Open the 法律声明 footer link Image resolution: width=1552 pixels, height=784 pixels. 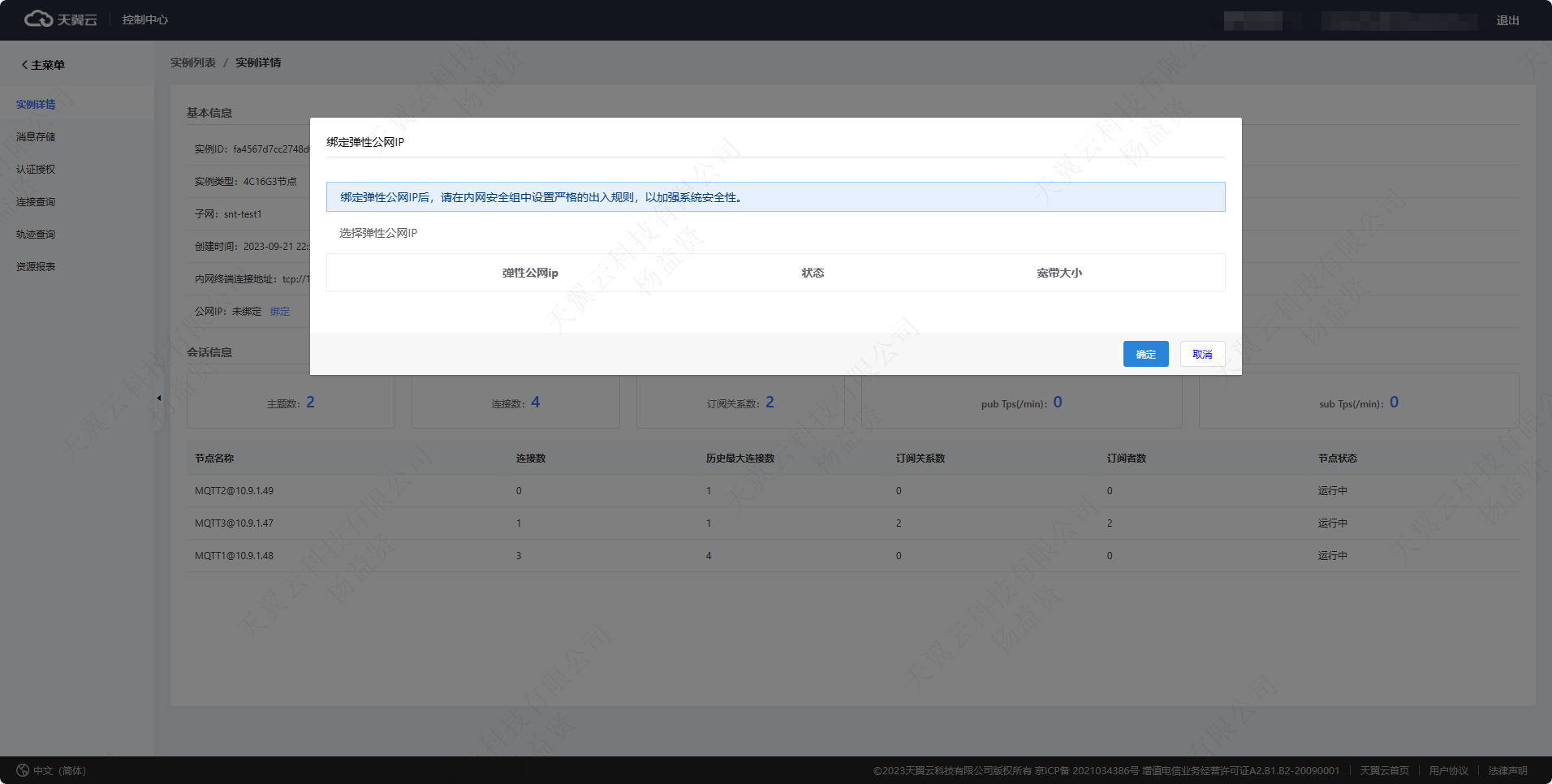[x=1507, y=770]
